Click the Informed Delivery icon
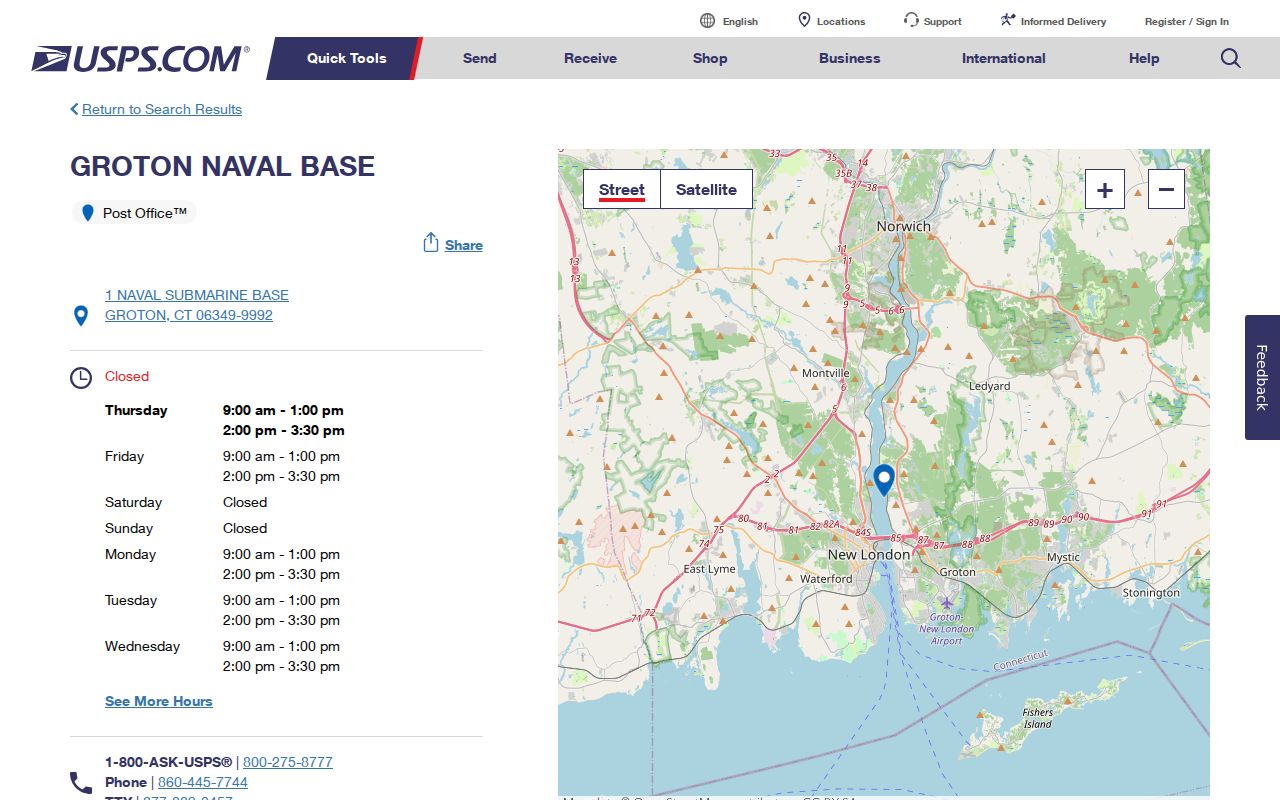Image resolution: width=1280 pixels, height=800 pixels. pos(1007,20)
